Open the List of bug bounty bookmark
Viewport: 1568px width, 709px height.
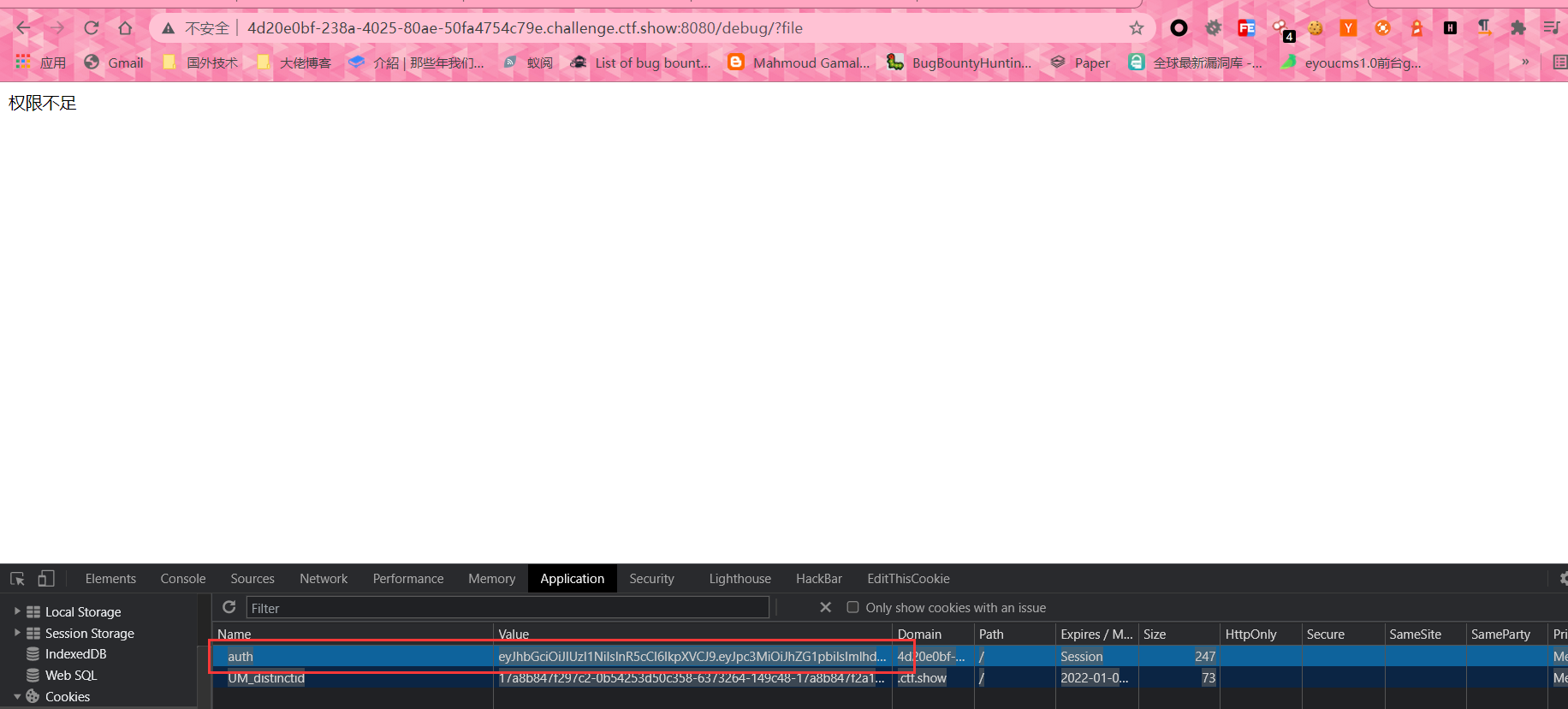pyautogui.click(x=641, y=63)
